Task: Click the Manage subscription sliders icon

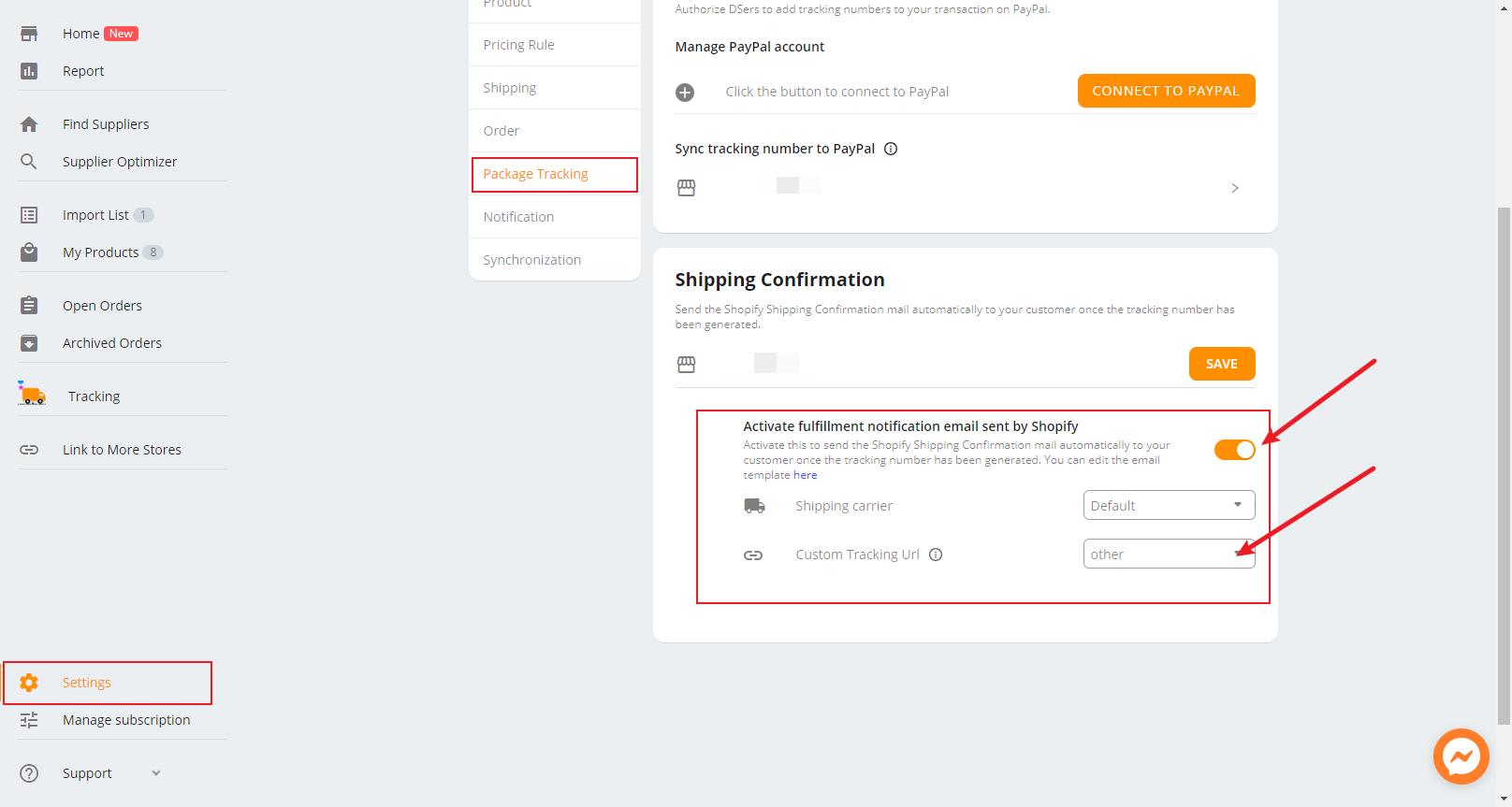Action: pos(29,720)
